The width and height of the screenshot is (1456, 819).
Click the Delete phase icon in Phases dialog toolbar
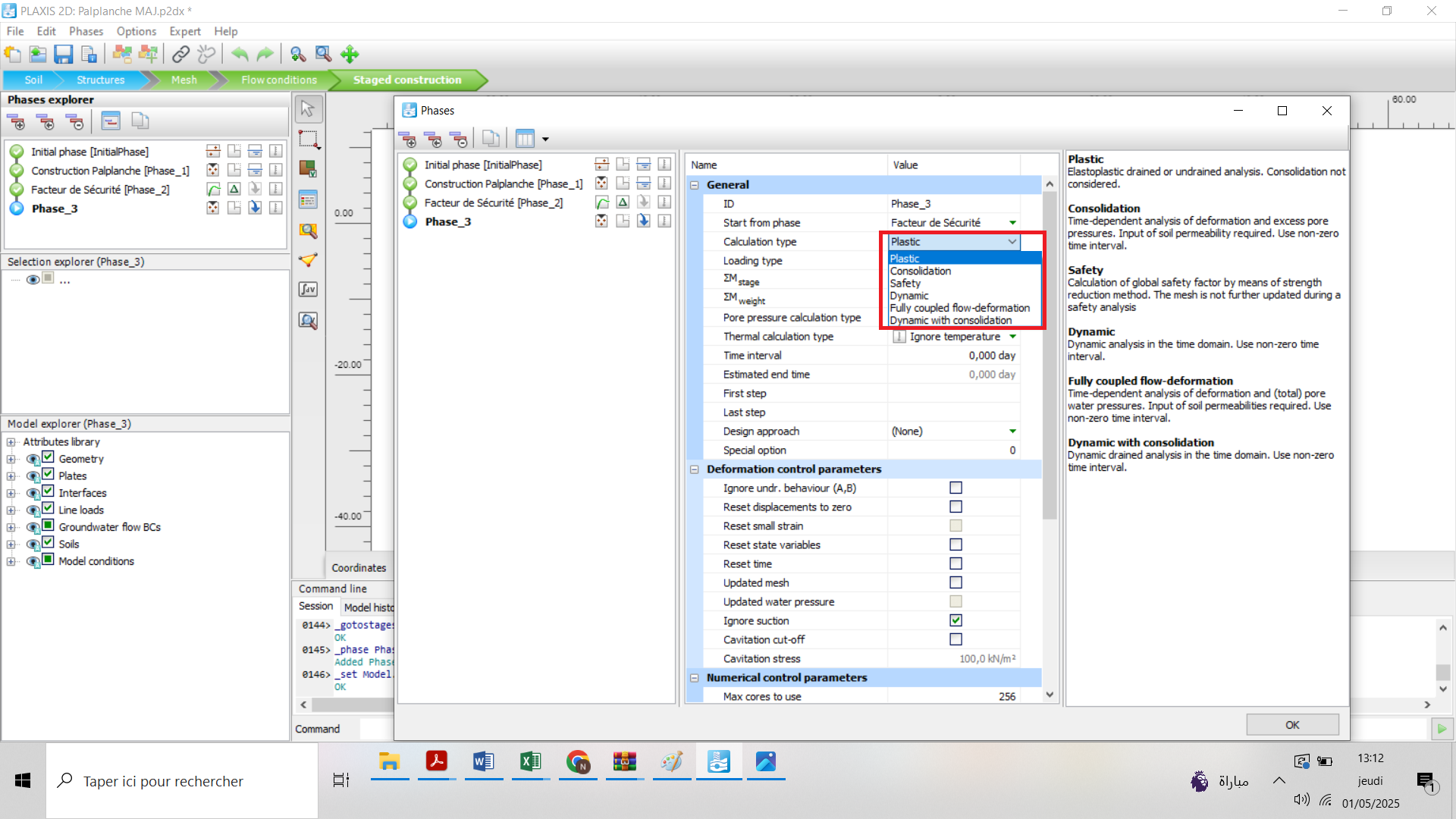point(459,139)
